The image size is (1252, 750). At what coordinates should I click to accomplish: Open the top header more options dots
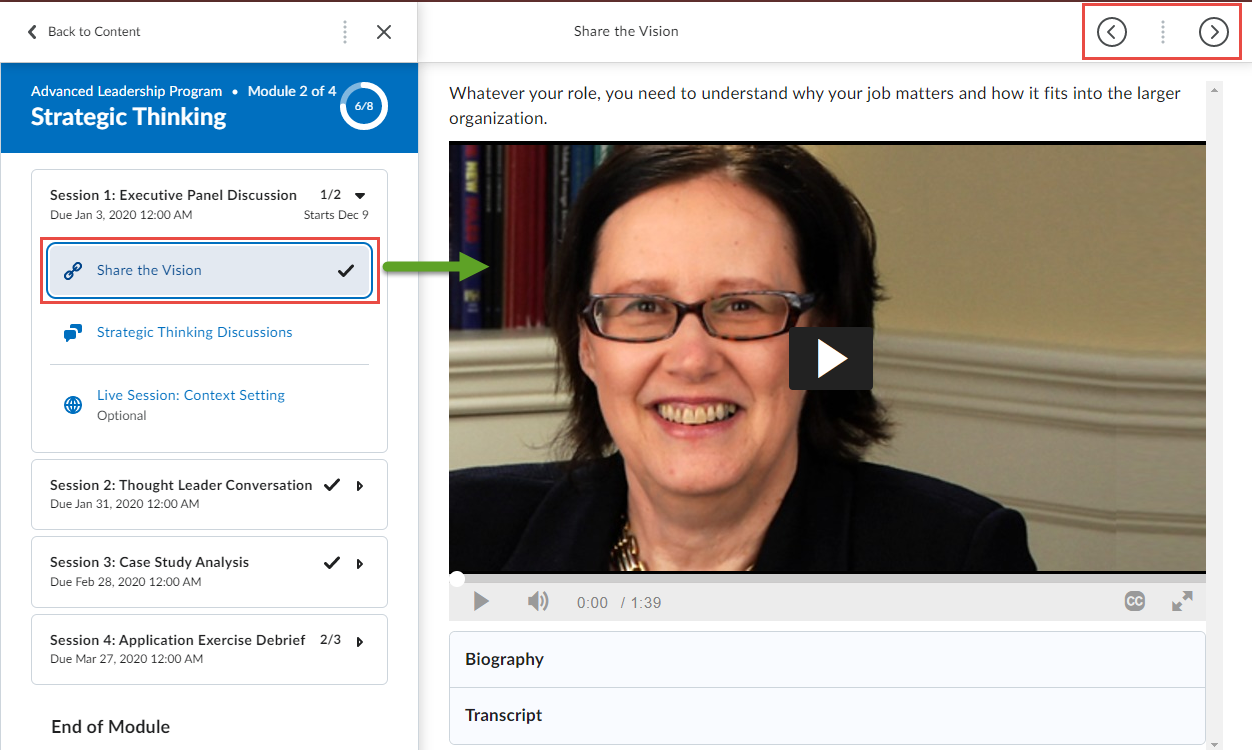point(1162,32)
